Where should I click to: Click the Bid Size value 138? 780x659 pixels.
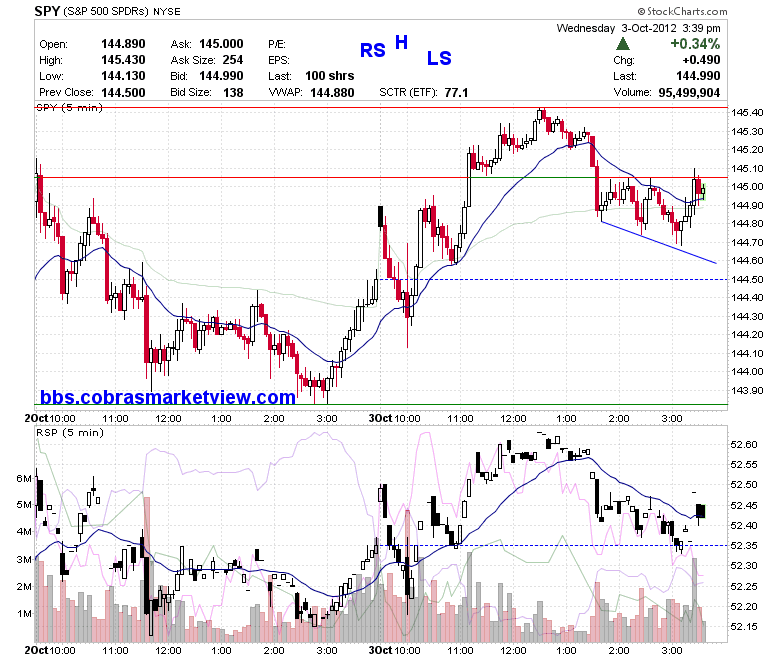point(233,92)
